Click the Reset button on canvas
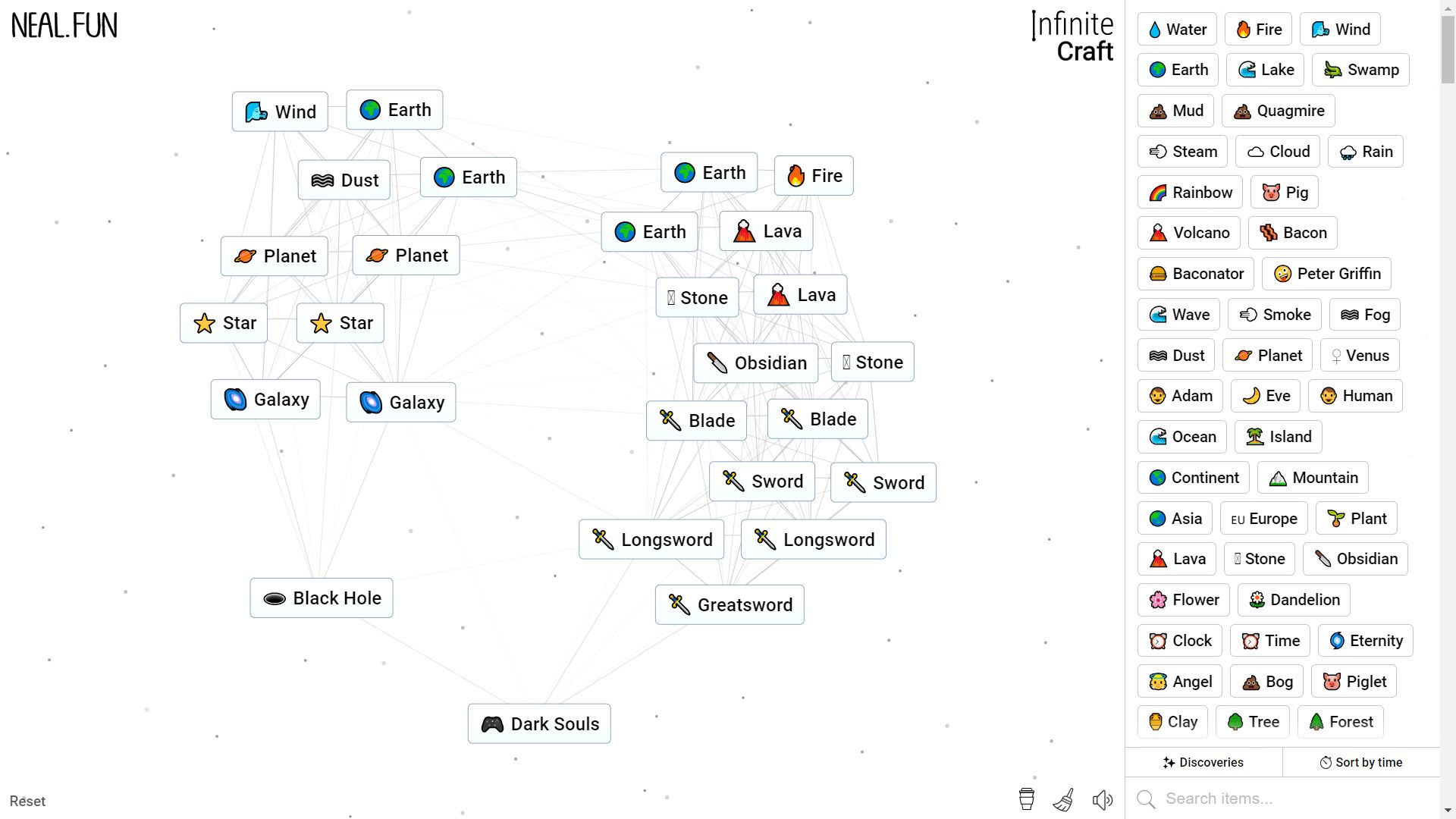 27,800
